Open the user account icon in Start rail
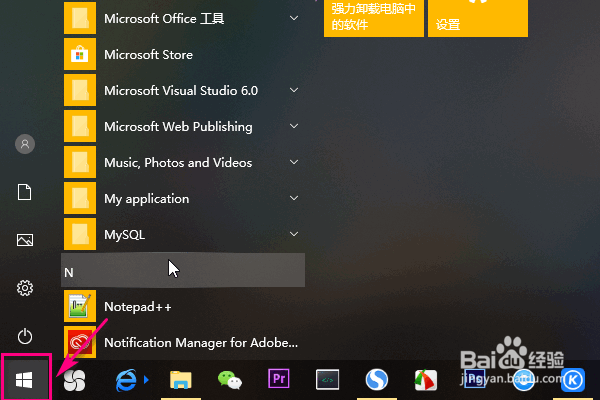This screenshot has width=600, height=400. (x=25, y=144)
